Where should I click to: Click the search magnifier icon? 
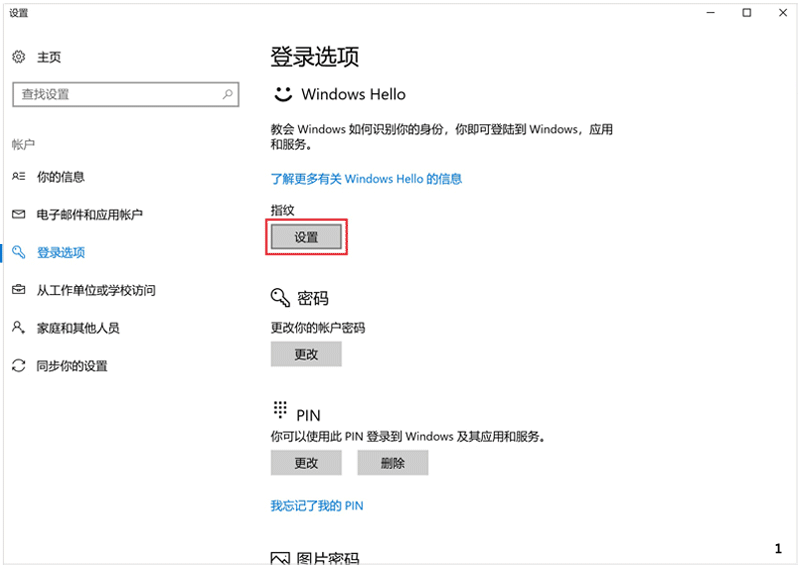(228, 94)
